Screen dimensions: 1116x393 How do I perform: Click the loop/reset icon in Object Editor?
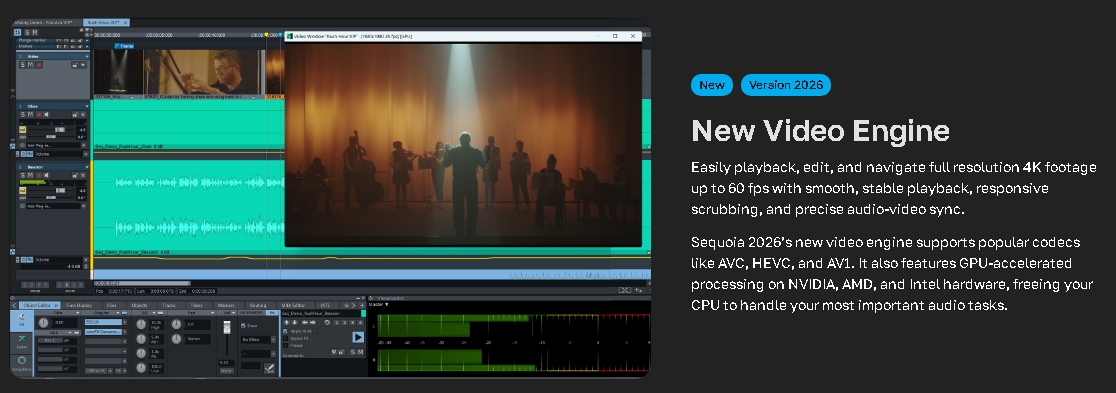click(327, 323)
